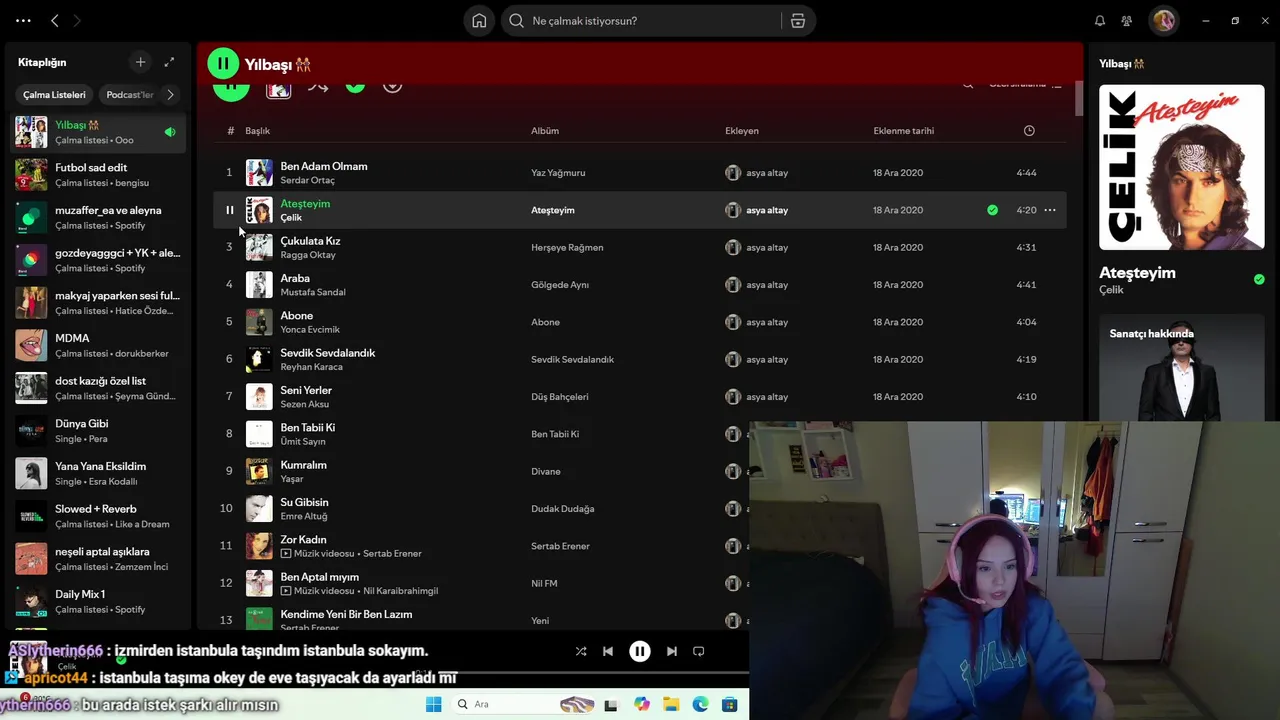The image size is (1280, 720).
Task: Click the Sevdik Sevdalandık cover thumbnail
Action: tap(259, 359)
